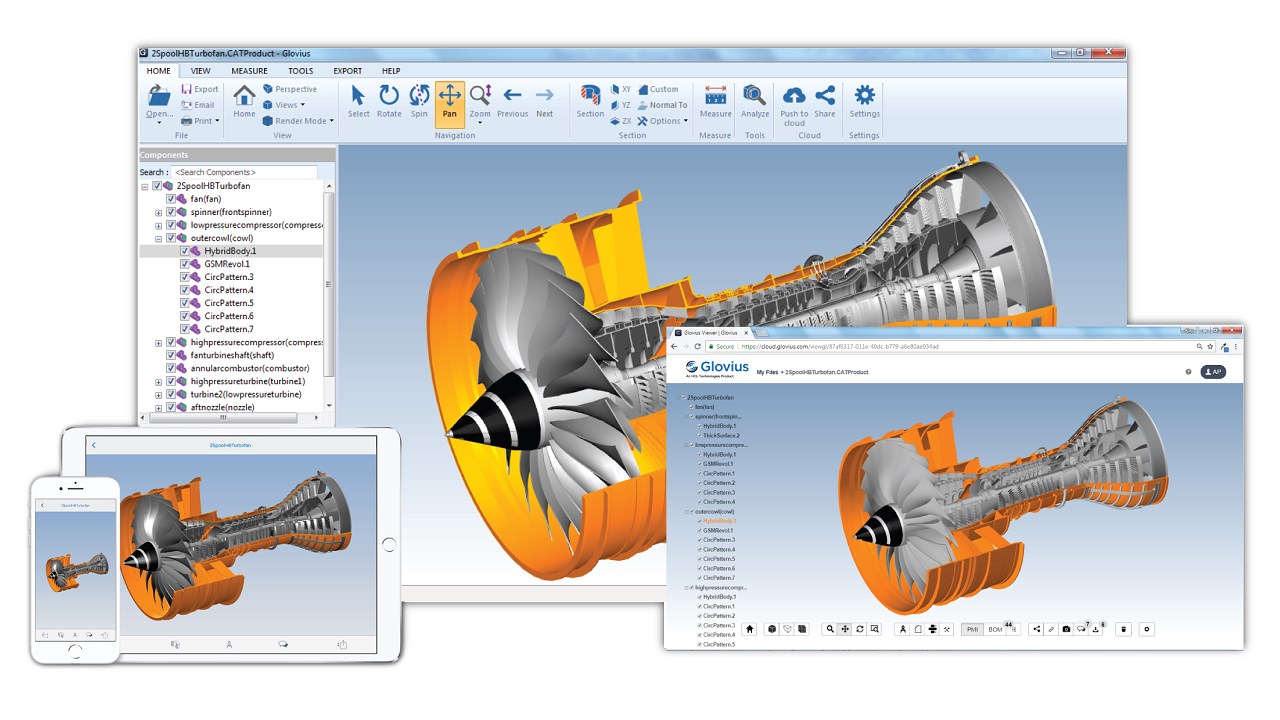
Task: Activate the Select arrow tool
Action: tap(358, 95)
